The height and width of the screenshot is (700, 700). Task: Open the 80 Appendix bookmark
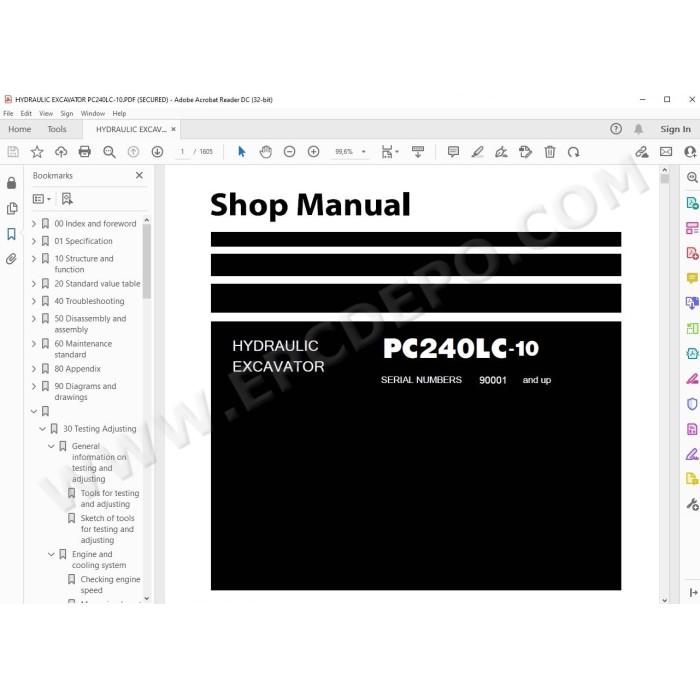point(77,369)
